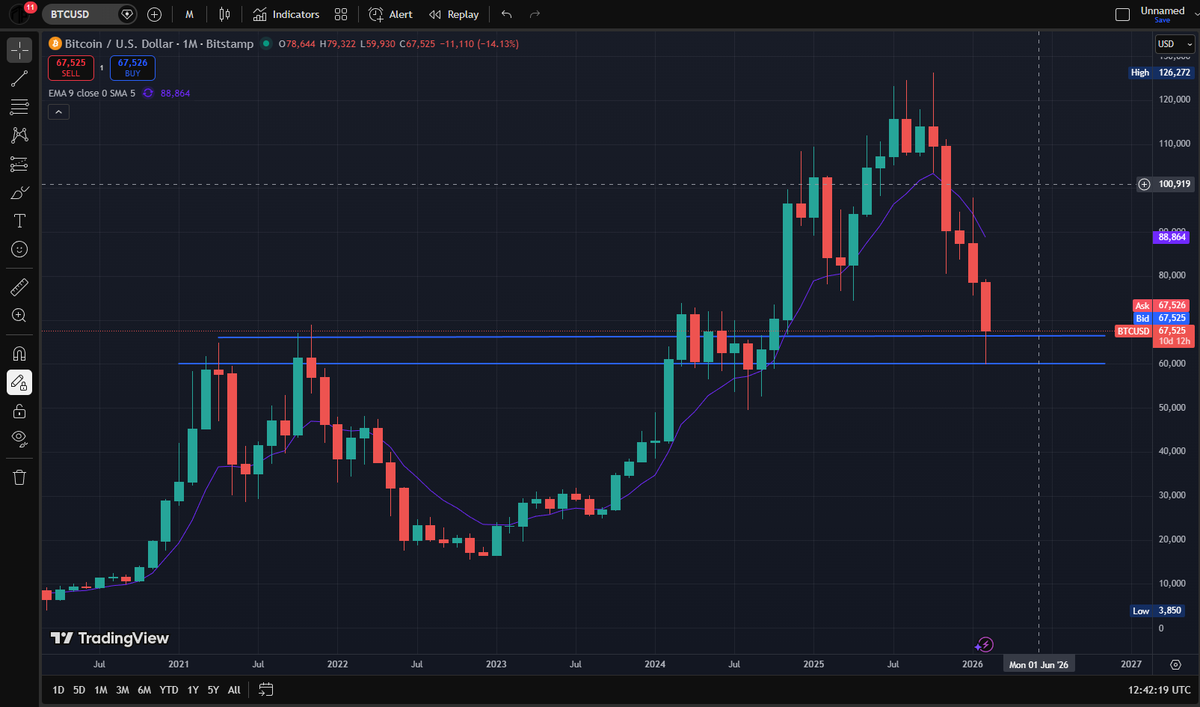Toggle the checkbox beside Unnamed layout
The image size is (1200, 707).
click(x=1123, y=14)
